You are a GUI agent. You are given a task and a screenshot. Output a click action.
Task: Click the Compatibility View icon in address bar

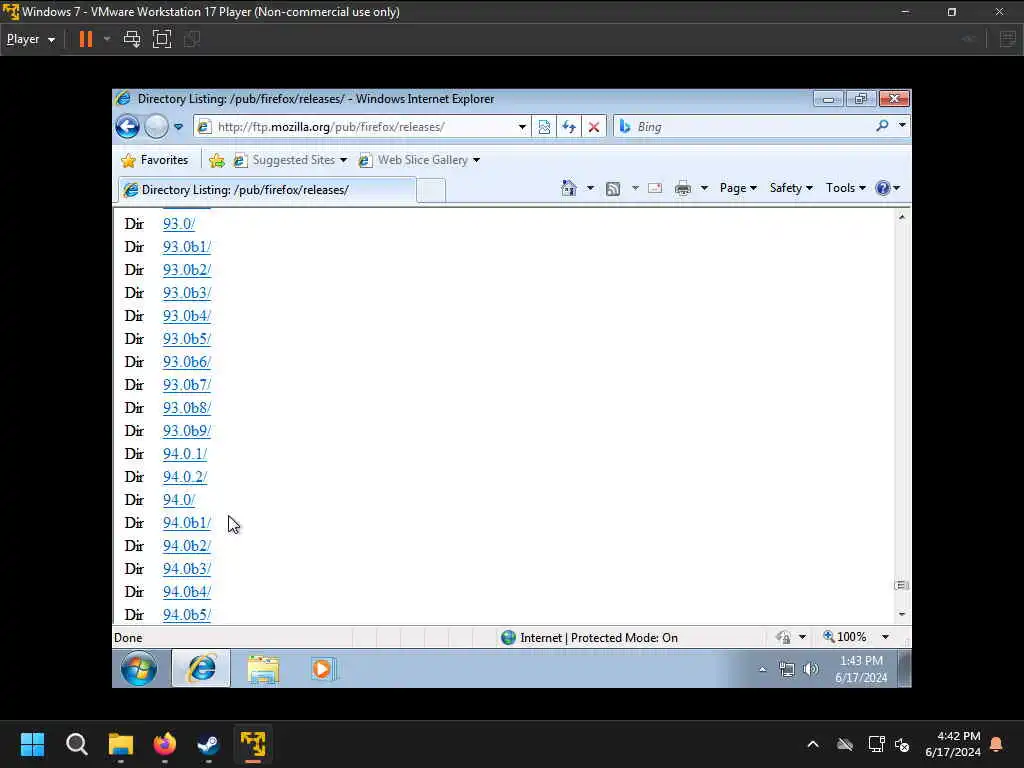coord(544,127)
